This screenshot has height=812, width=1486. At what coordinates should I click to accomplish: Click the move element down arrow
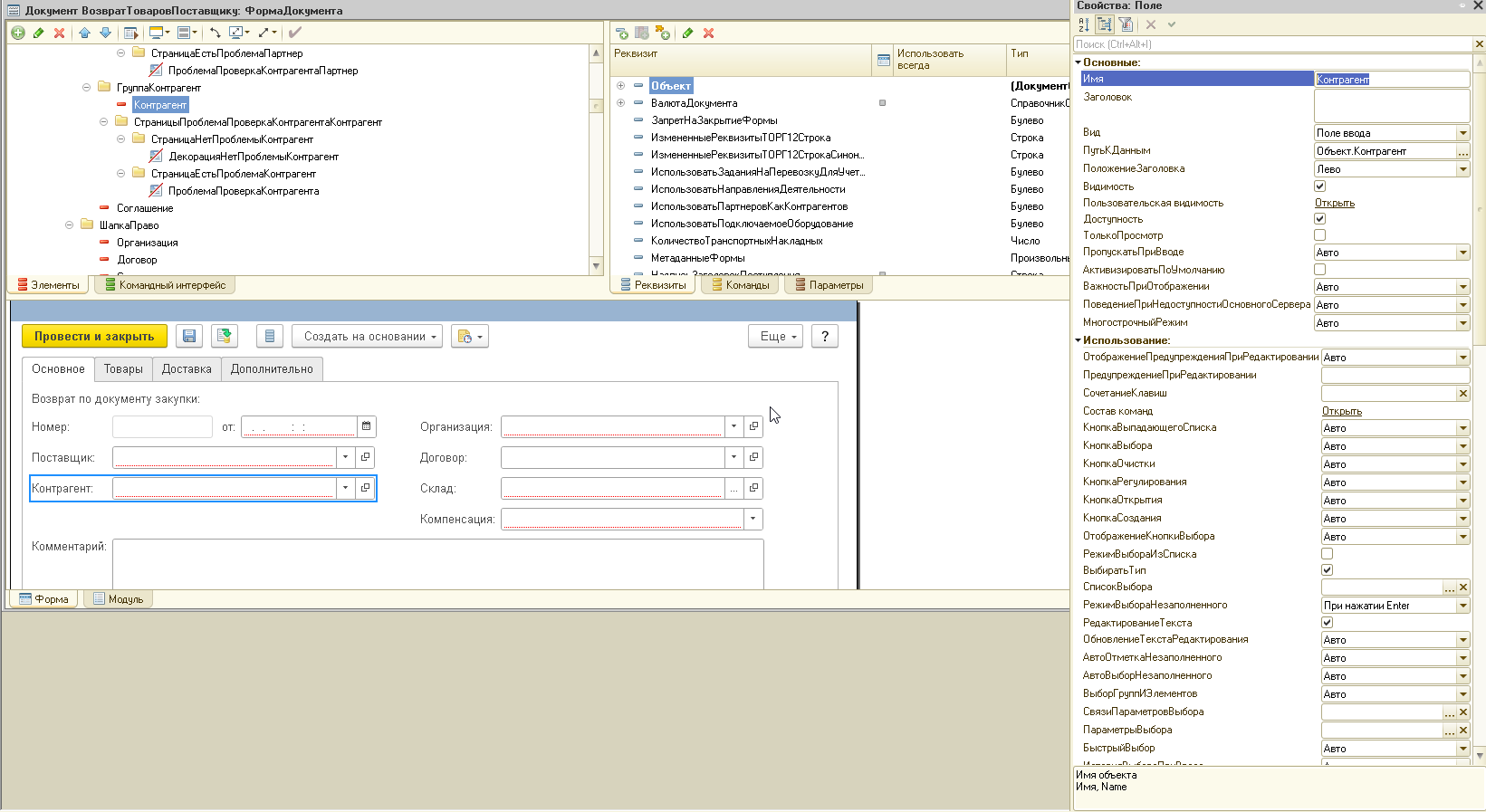[x=105, y=33]
